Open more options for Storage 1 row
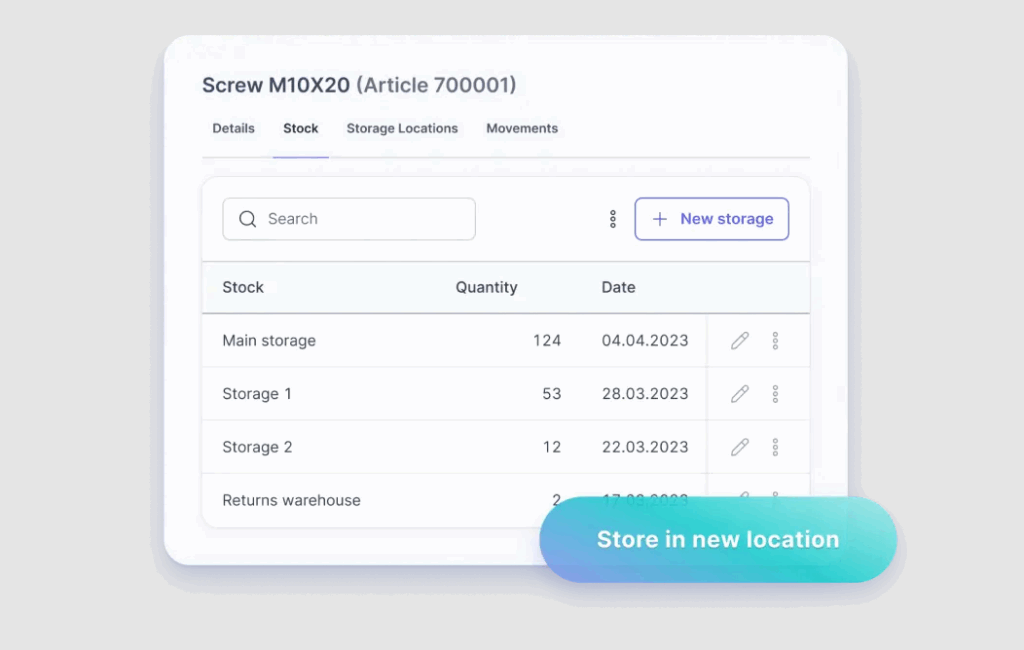This screenshot has width=1024, height=650. tap(775, 394)
